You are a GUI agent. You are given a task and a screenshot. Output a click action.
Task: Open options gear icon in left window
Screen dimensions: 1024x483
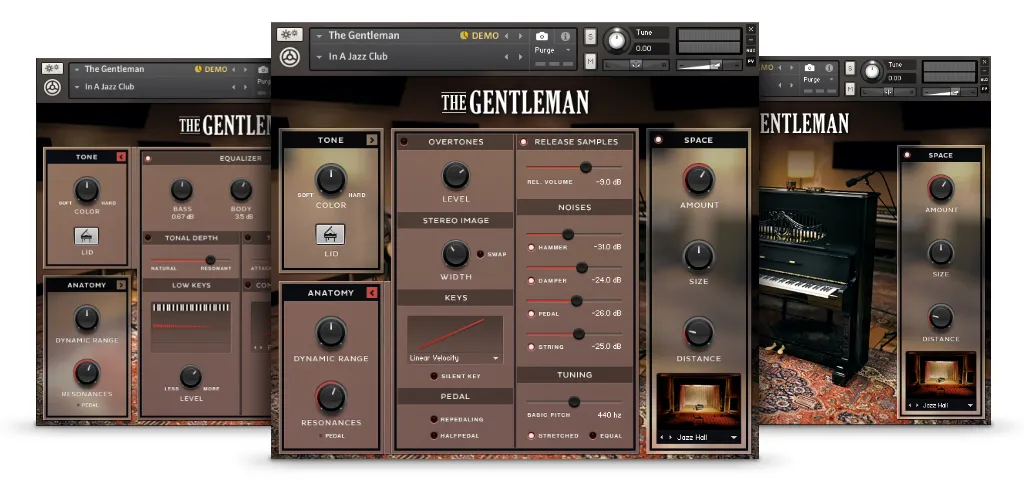[x=52, y=68]
